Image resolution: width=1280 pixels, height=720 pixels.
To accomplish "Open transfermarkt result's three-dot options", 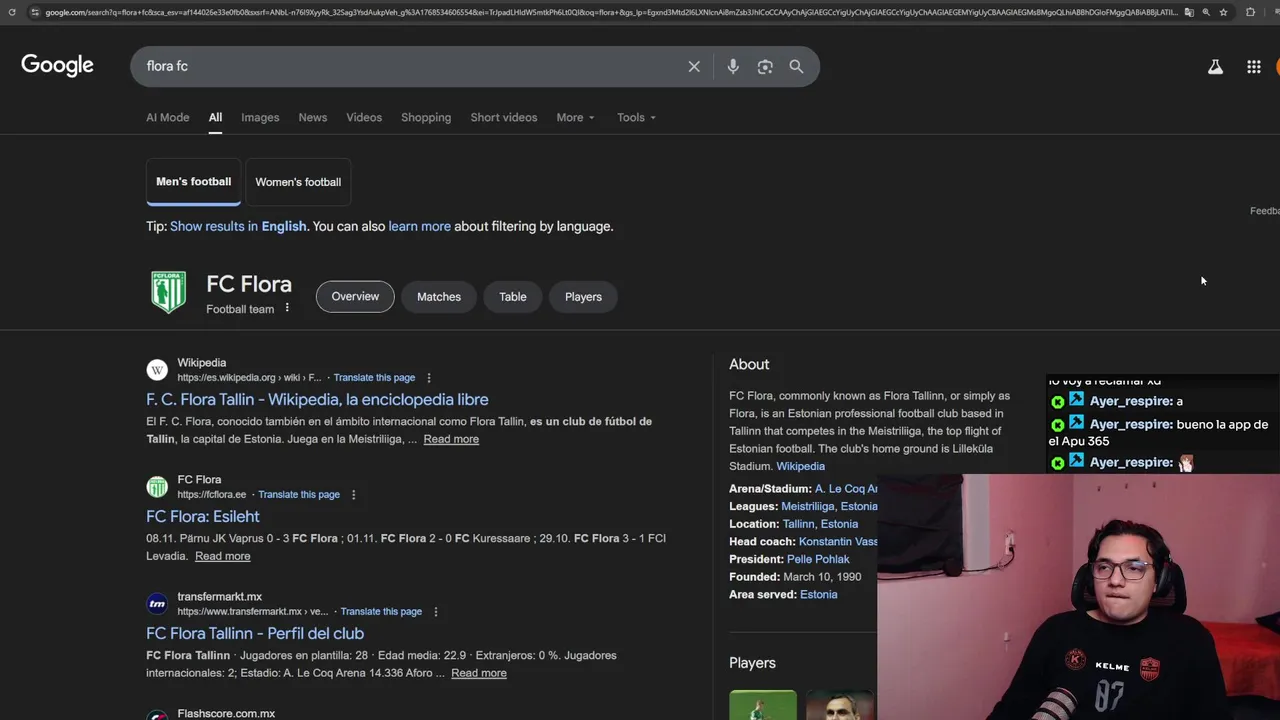I will (435, 612).
